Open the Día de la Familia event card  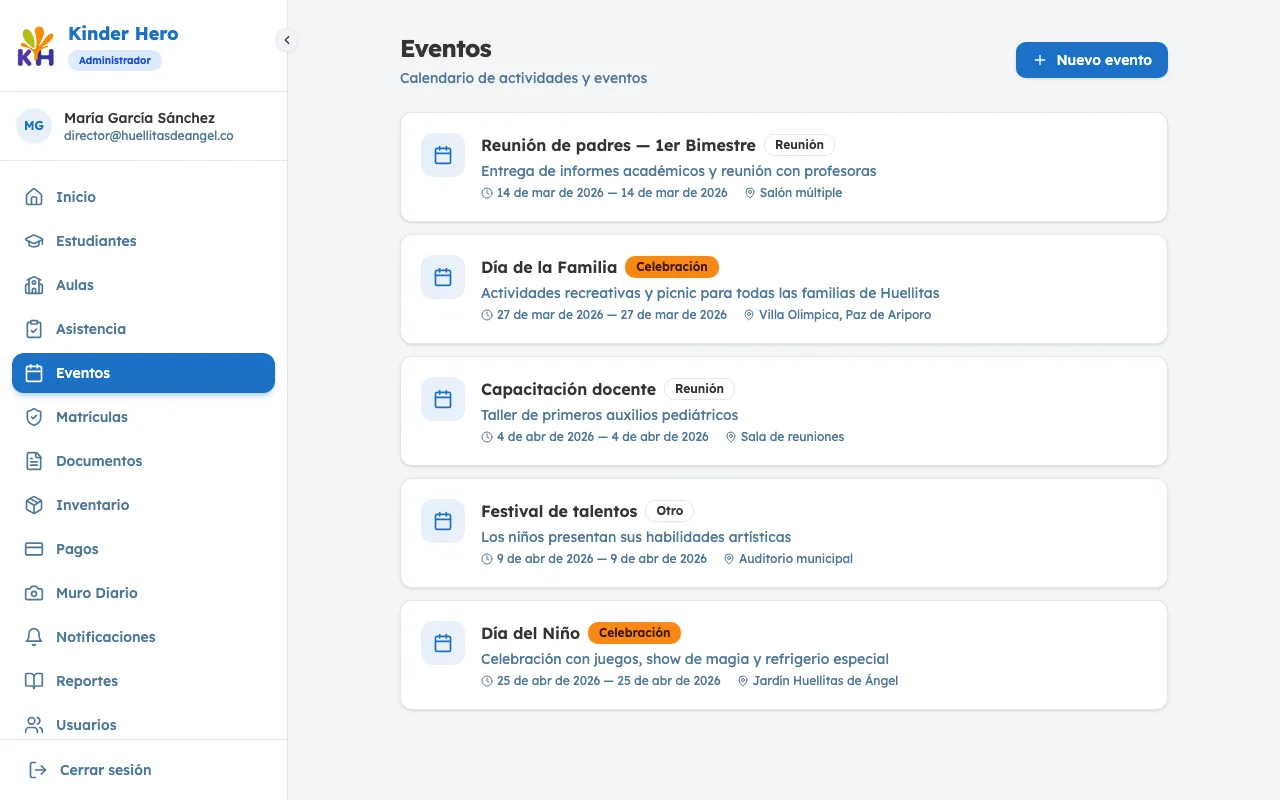pos(784,289)
